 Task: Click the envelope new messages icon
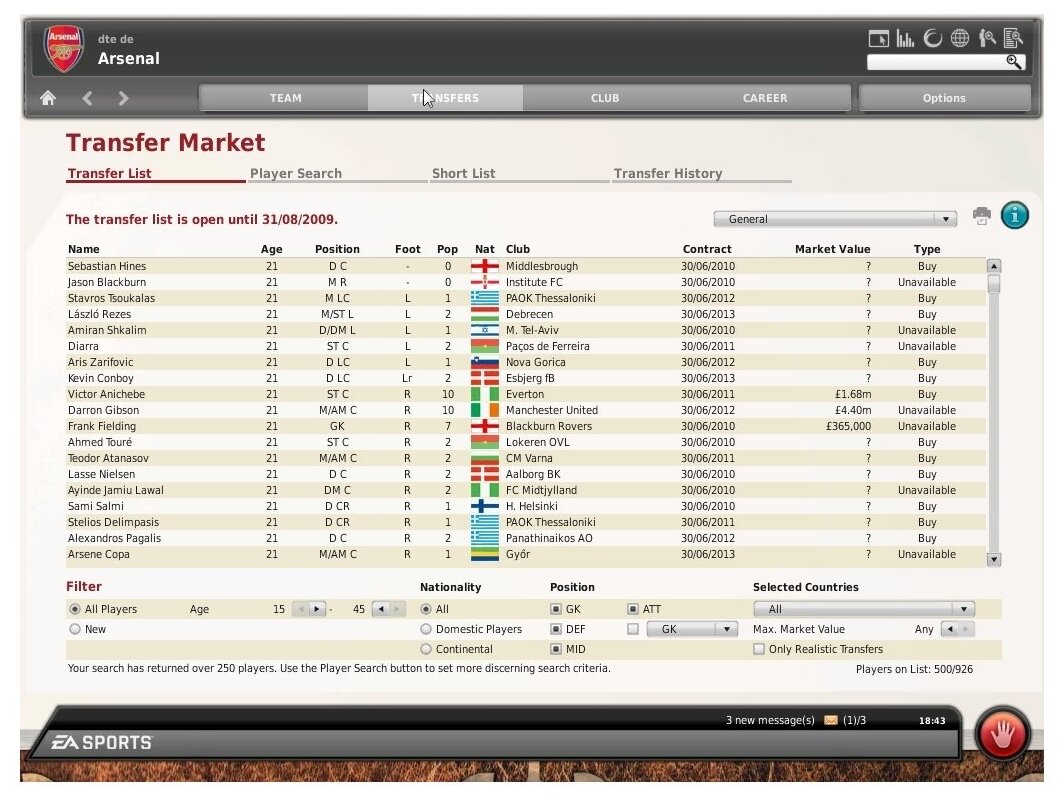click(831, 720)
